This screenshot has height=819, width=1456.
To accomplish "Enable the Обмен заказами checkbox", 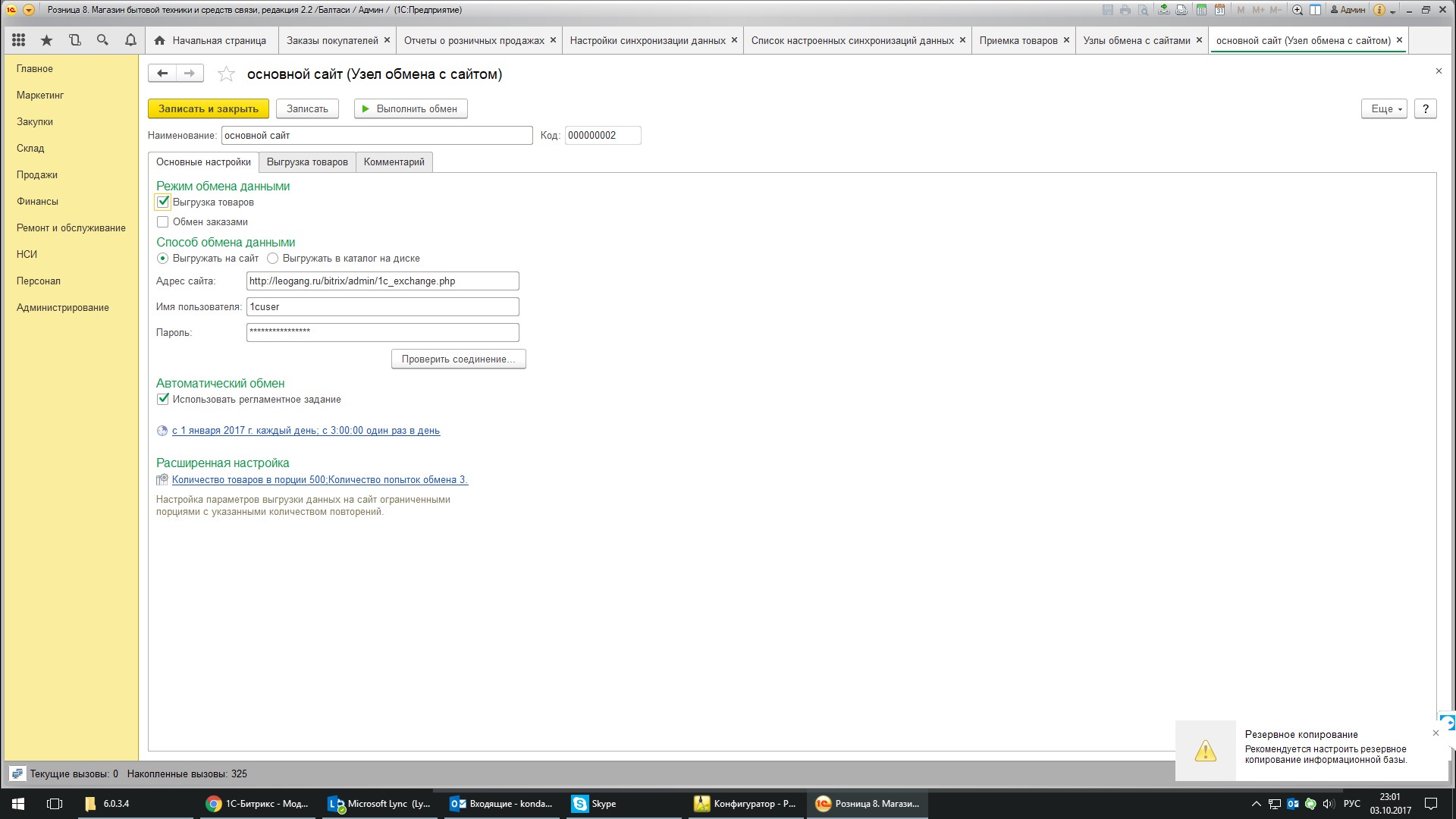I will coord(163,222).
